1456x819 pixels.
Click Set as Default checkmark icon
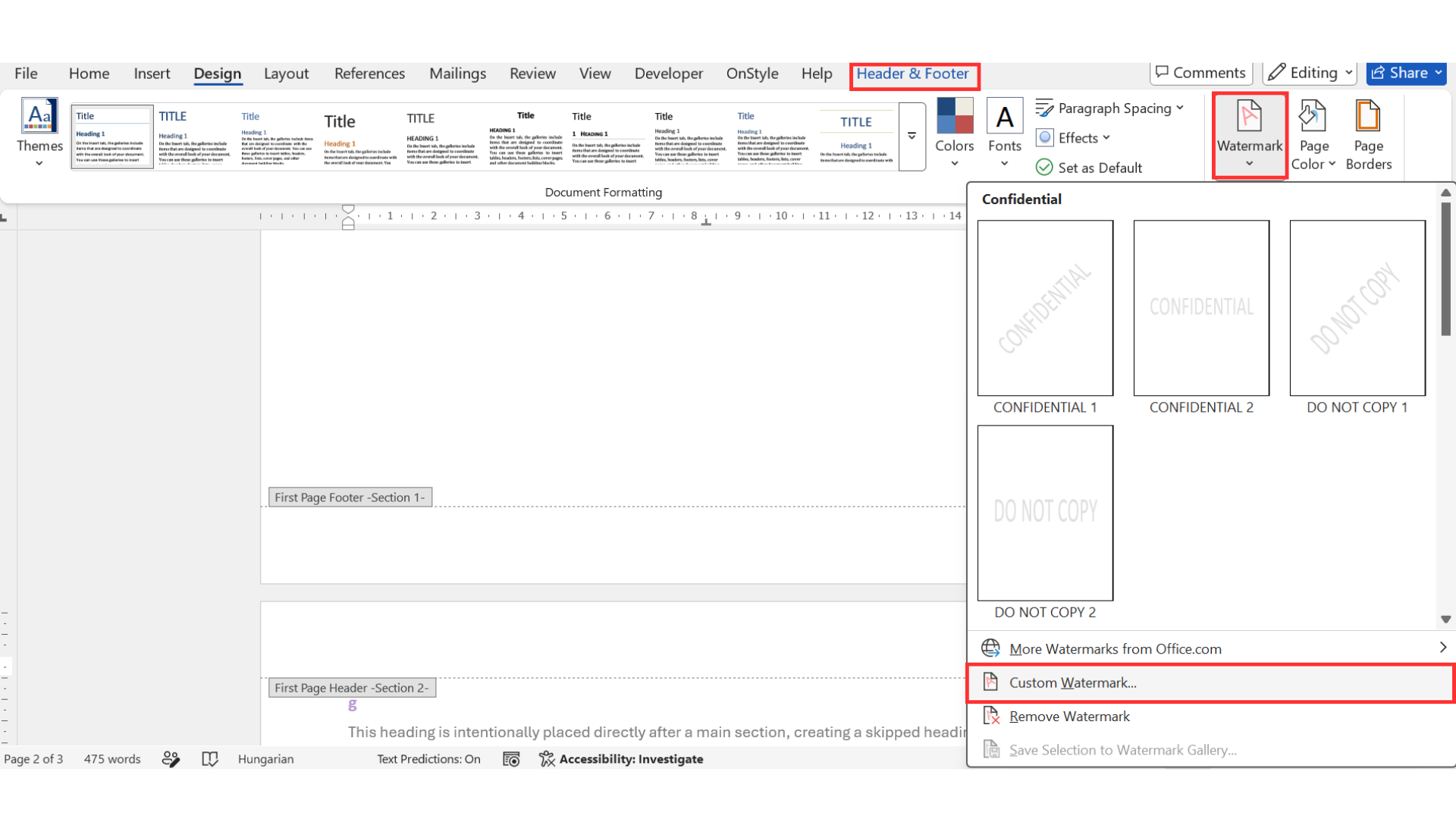pyautogui.click(x=1044, y=168)
